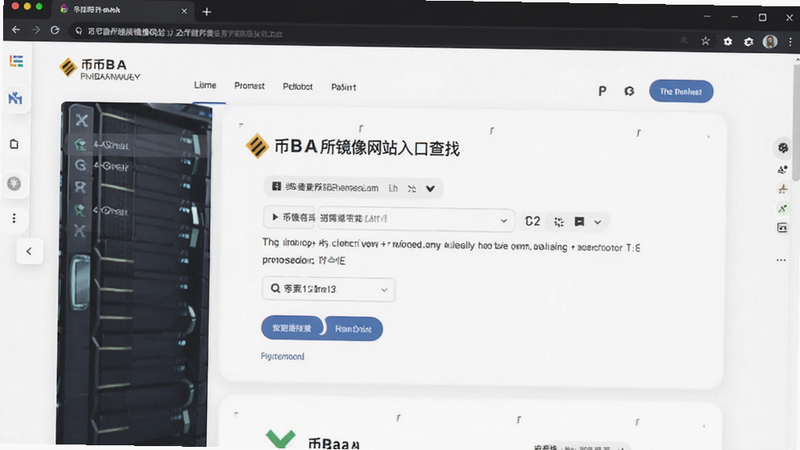Expand the domain chip down chevron
This screenshot has width=800, height=450.
coord(430,189)
